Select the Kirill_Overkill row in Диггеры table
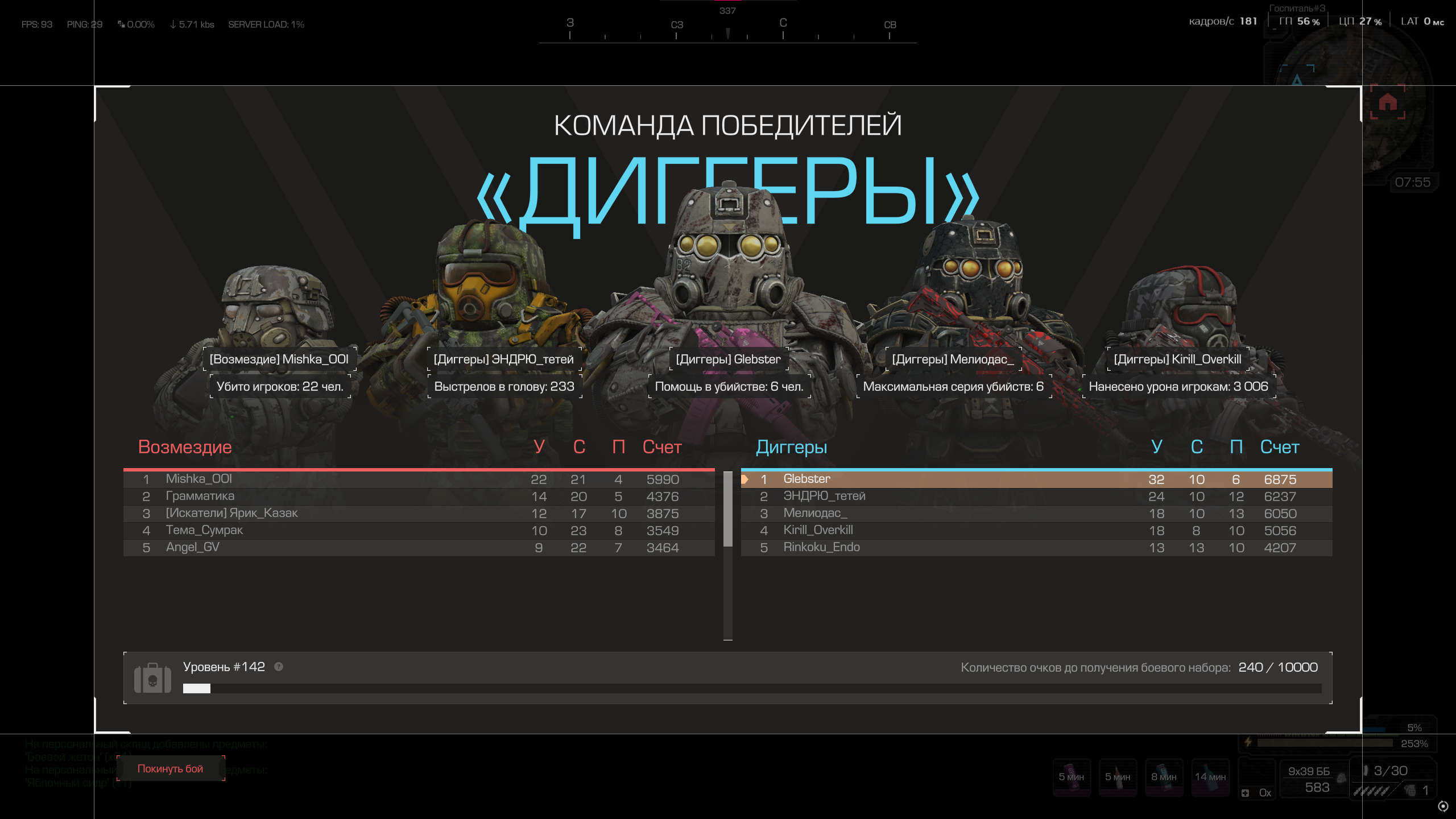The image size is (1456, 819). 1036,531
